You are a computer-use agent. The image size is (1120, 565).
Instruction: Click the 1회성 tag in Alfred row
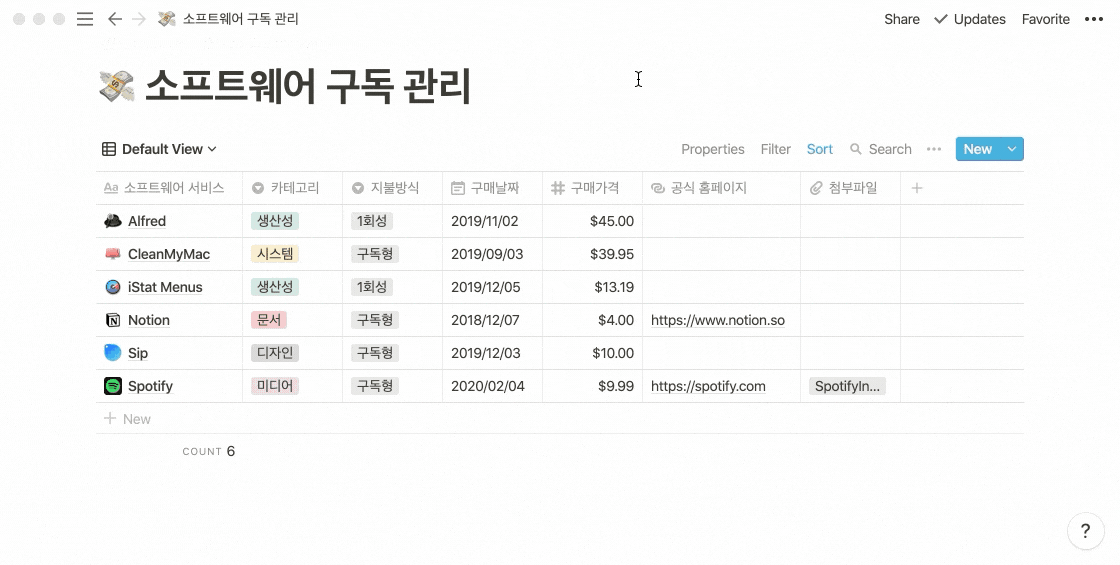pyautogui.click(x=371, y=221)
